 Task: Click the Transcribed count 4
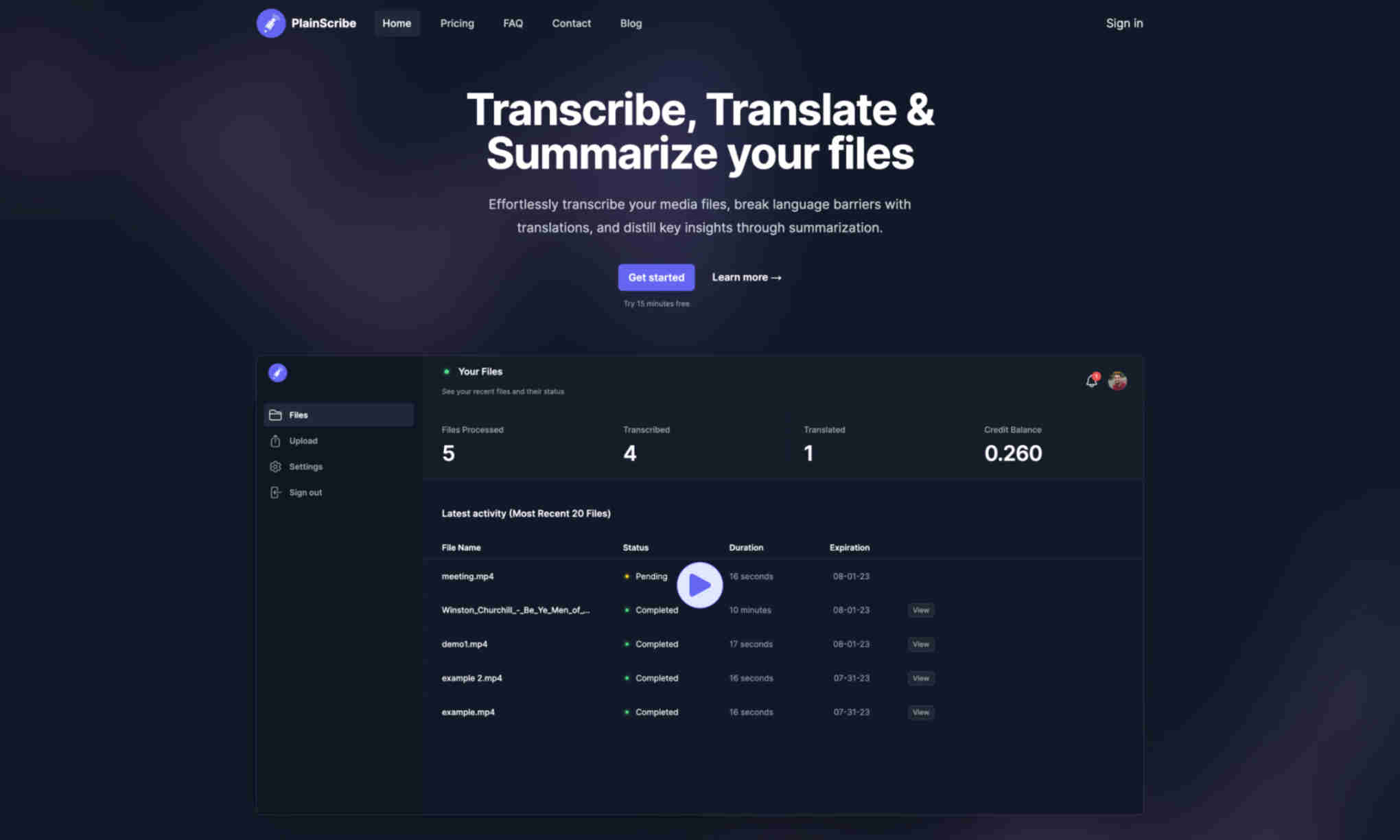tap(629, 453)
